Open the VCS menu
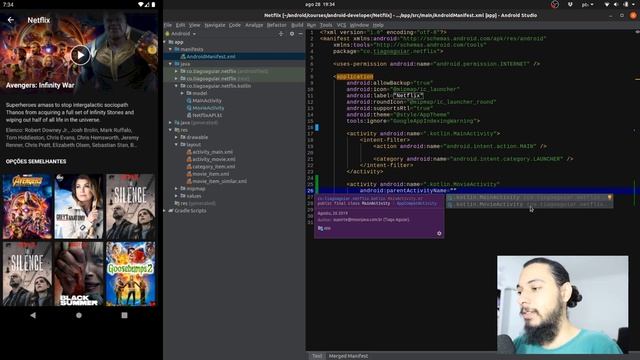The width and height of the screenshot is (640, 360). tap(342, 25)
